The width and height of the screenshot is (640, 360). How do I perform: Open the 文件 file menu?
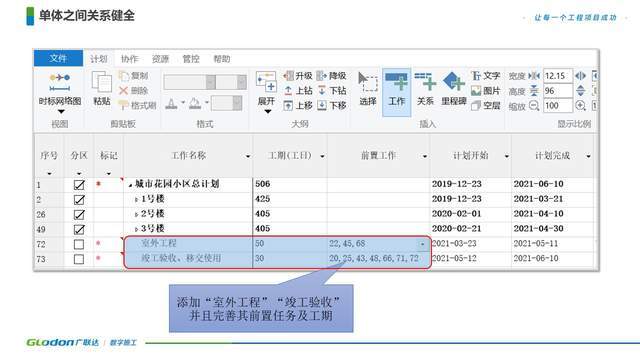pos(58,58)
